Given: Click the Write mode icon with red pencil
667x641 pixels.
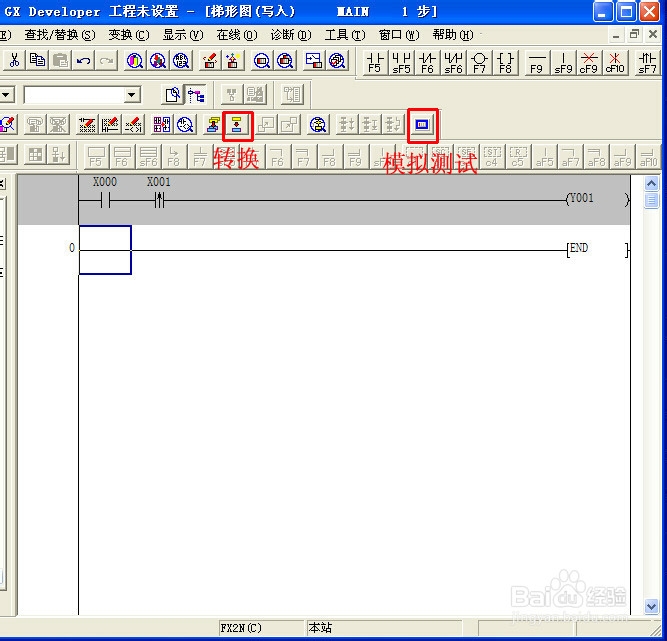Looking at the screenshot, I should coord(8,125).
